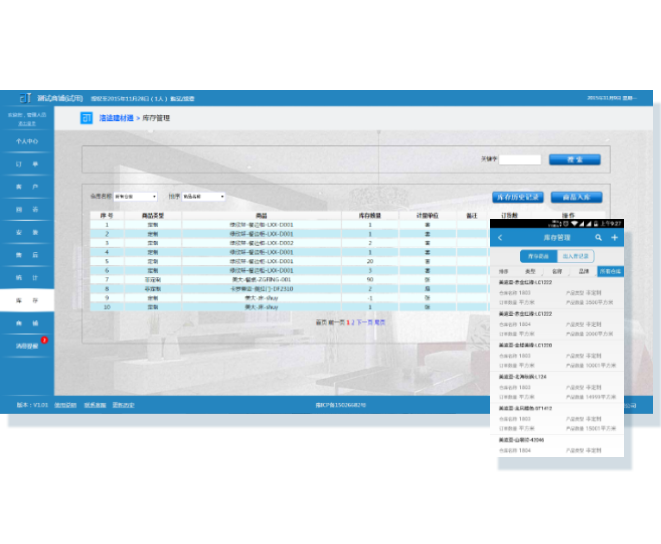Click the quantity cell showing -1
The image size is (661, 544).
tap(370, 298)
